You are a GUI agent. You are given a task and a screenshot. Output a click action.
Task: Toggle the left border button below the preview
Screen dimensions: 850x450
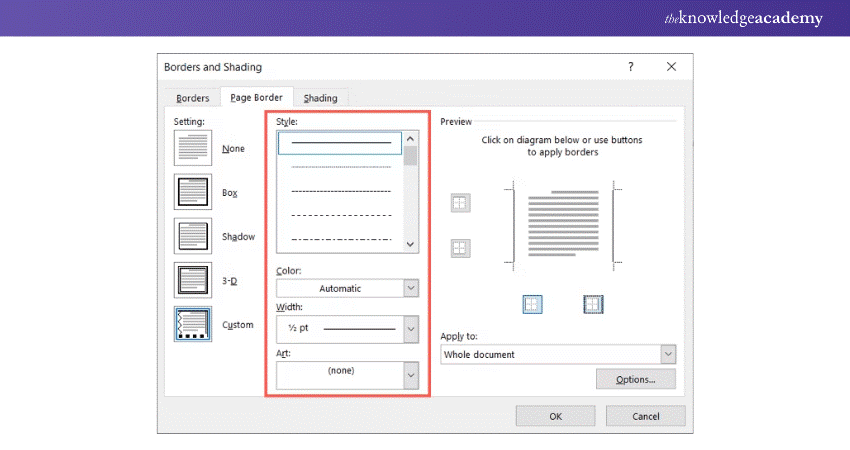[x=533, y=304]
